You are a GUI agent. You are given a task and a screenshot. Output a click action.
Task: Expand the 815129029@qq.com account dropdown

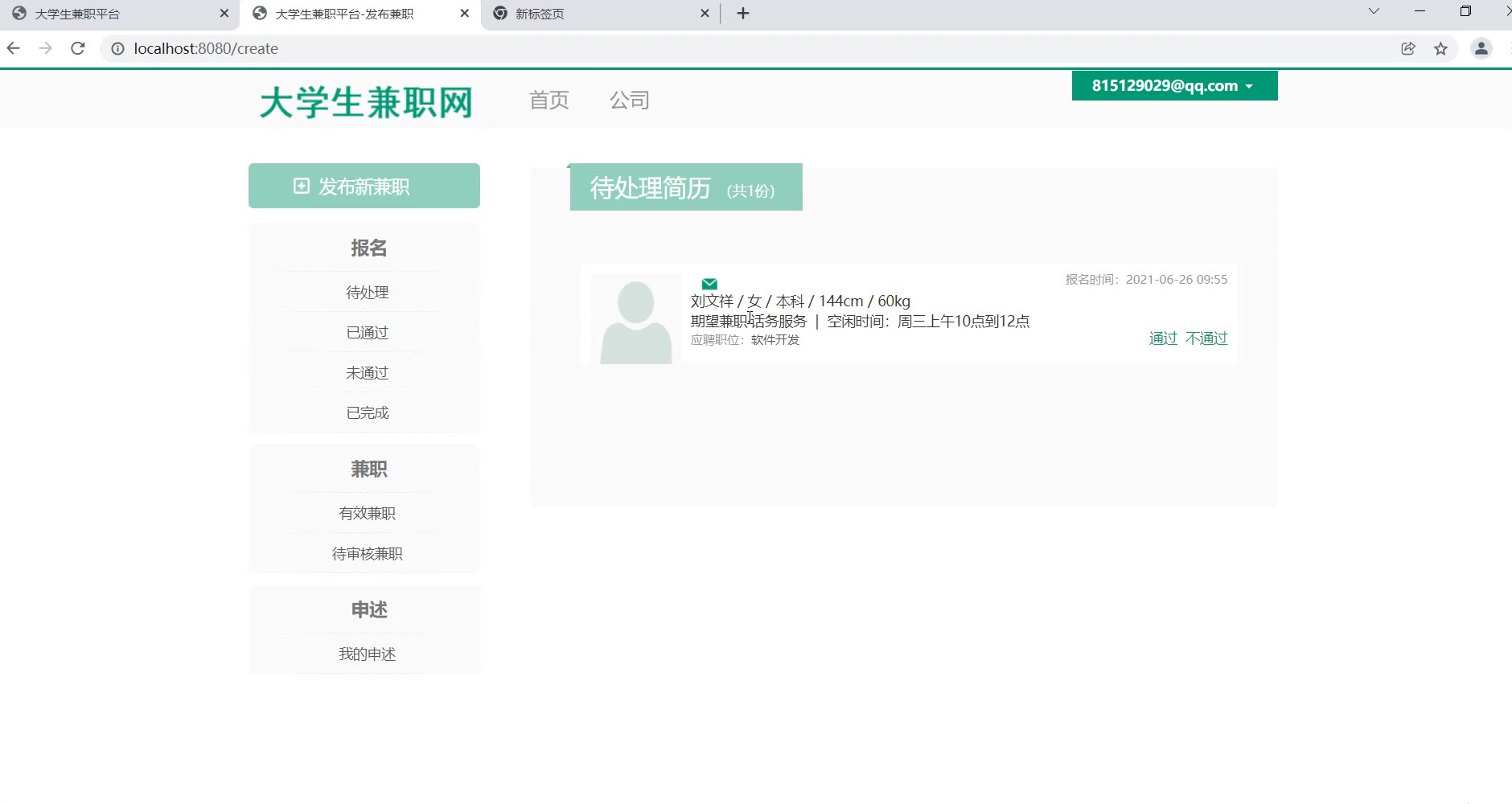1173,86
